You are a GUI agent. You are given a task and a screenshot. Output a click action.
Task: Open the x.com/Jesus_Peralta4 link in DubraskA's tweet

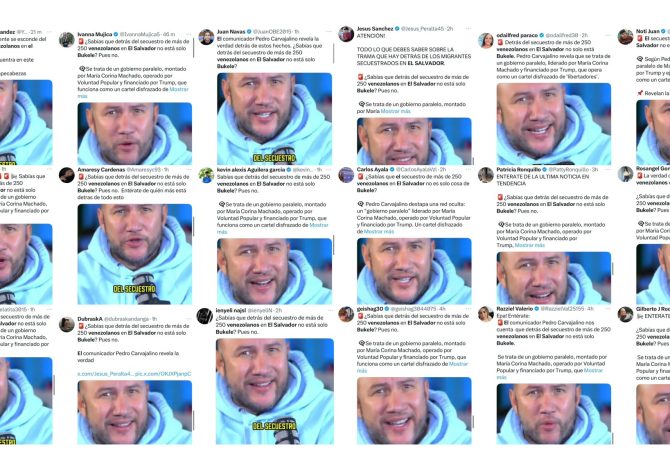coord(105,374)
